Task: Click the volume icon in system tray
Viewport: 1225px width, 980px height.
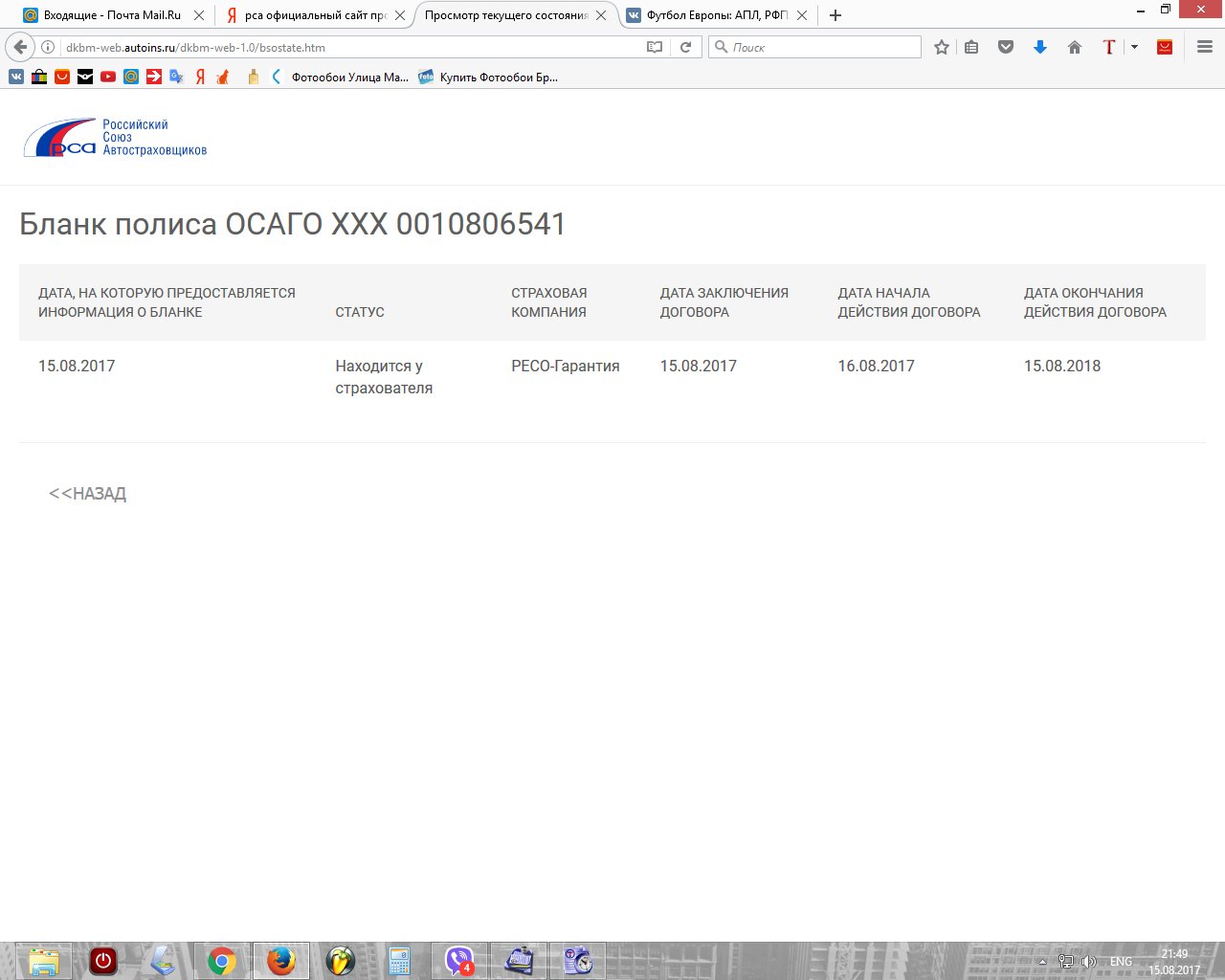Action: click(1088, 962)
